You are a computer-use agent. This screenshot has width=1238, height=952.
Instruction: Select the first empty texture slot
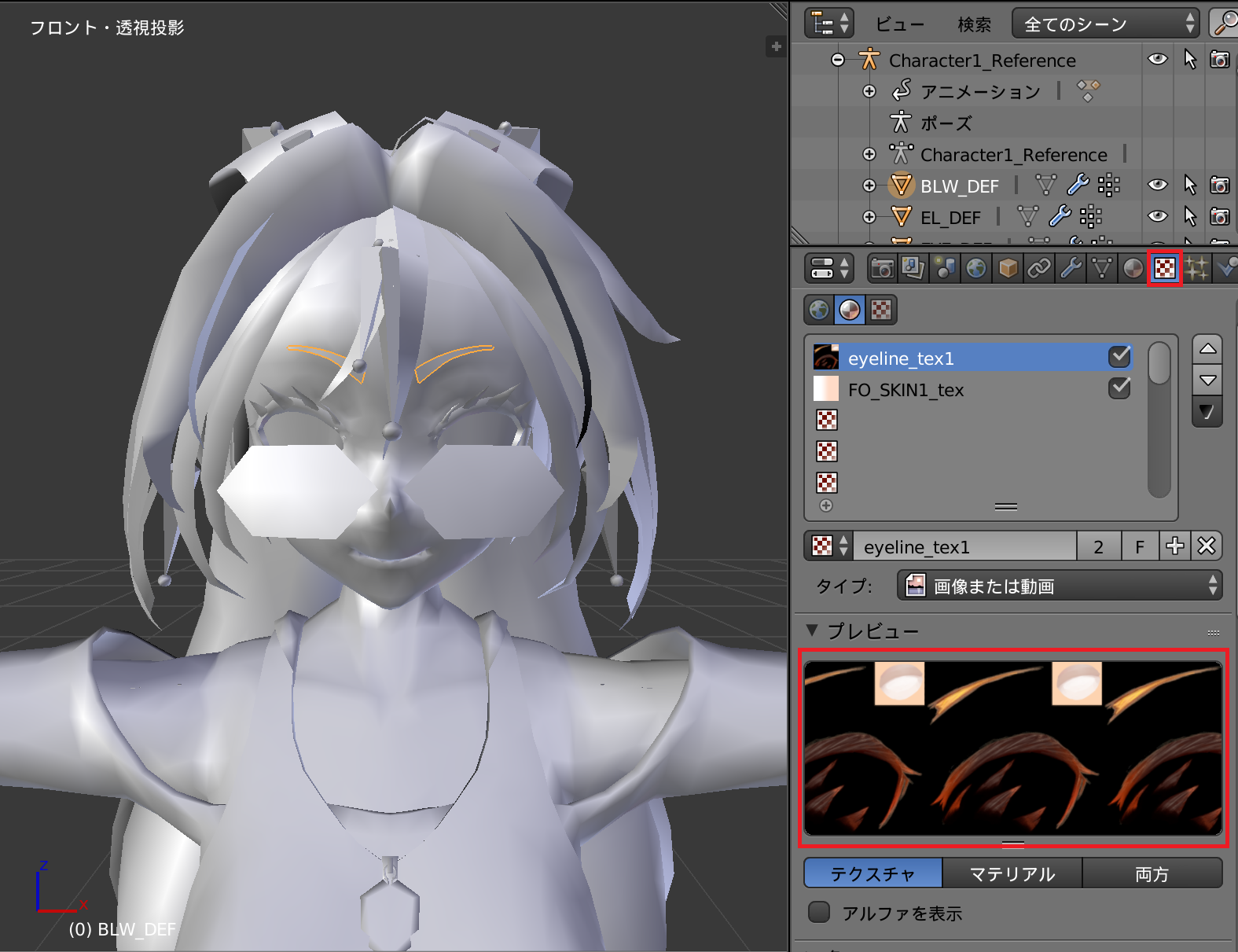point(973,420)
